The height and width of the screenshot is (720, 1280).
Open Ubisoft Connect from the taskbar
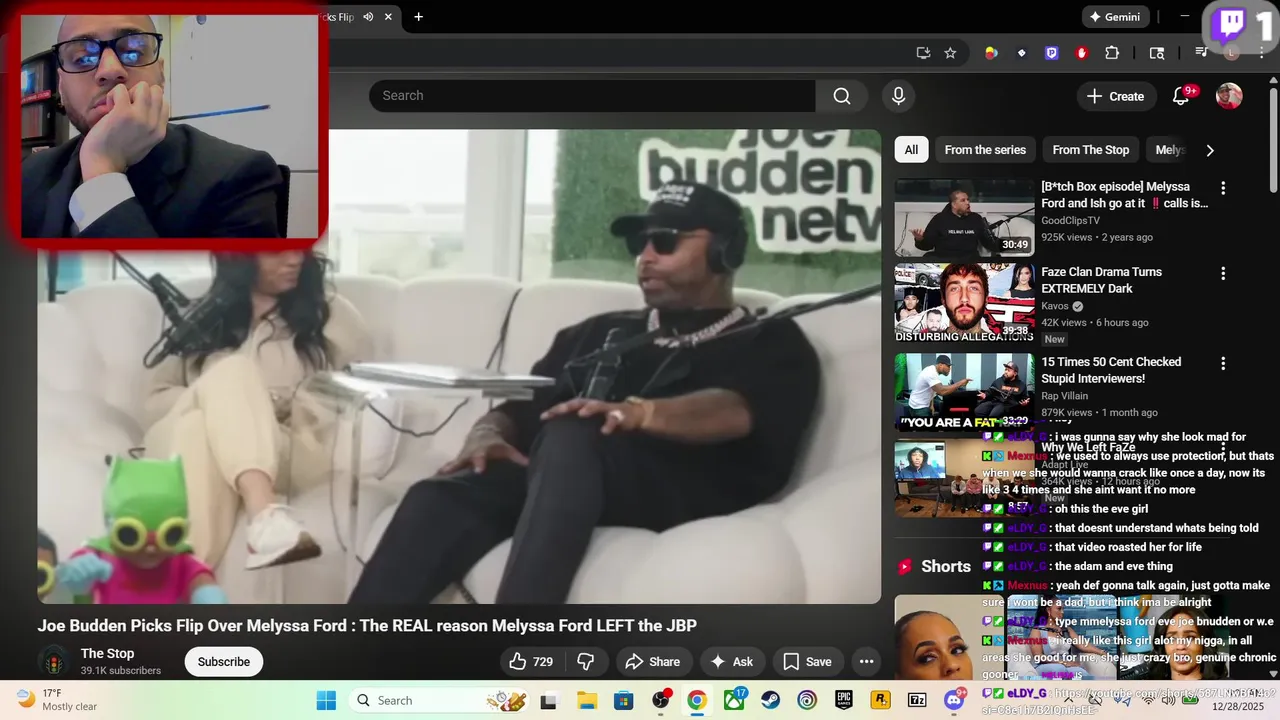click(x=807, y=700)
